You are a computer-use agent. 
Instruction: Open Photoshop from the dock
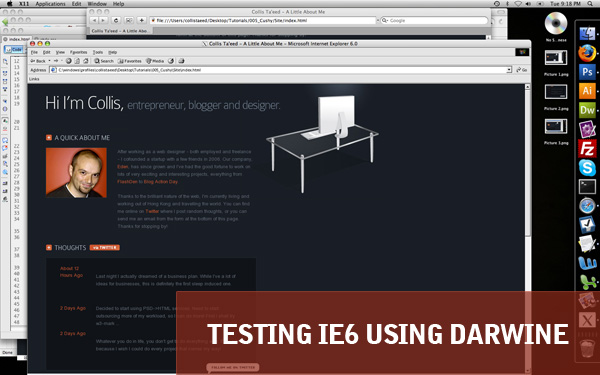(x=587, y=72)
